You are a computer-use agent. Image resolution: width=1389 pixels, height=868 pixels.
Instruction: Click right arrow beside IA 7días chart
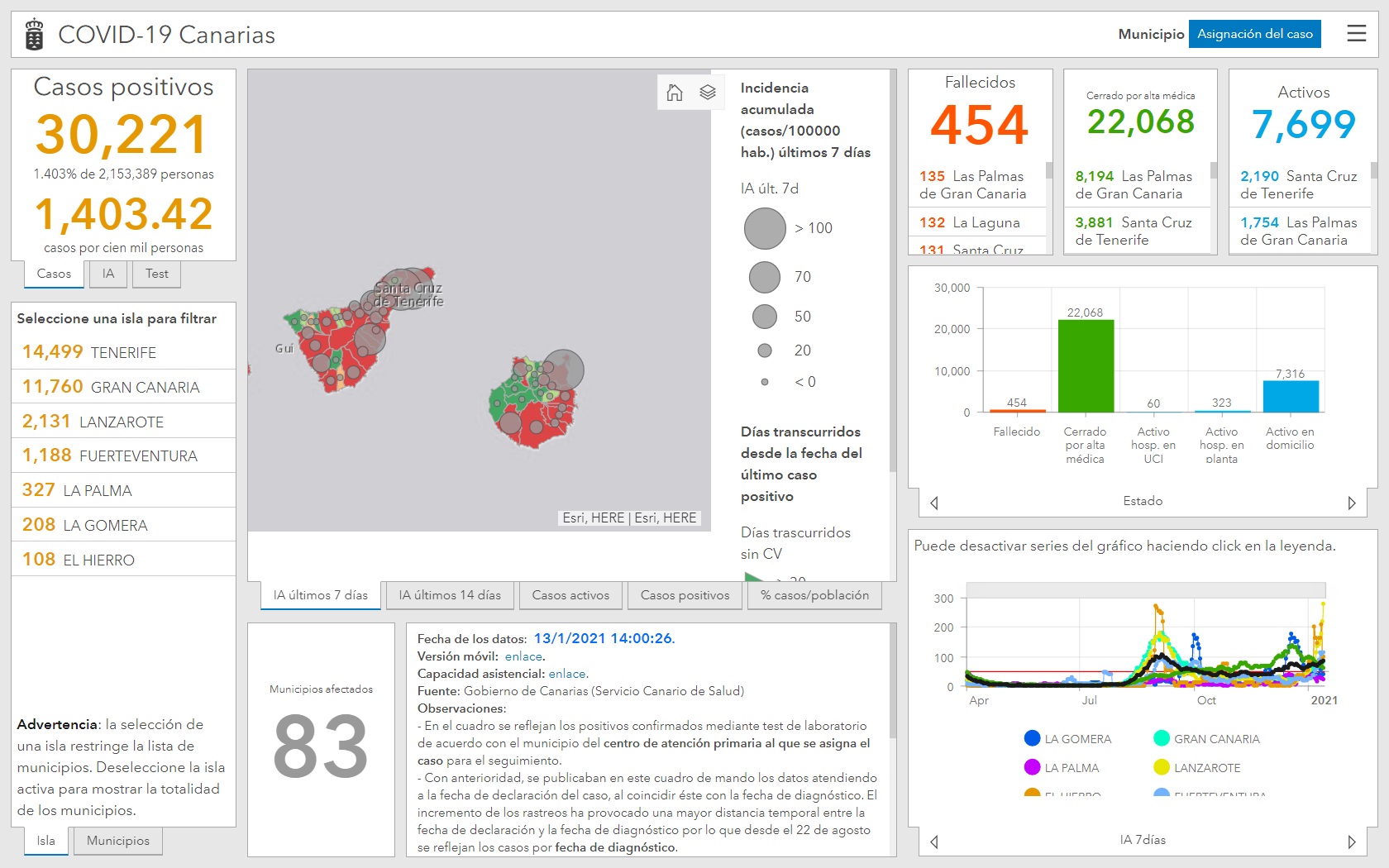1352,842
